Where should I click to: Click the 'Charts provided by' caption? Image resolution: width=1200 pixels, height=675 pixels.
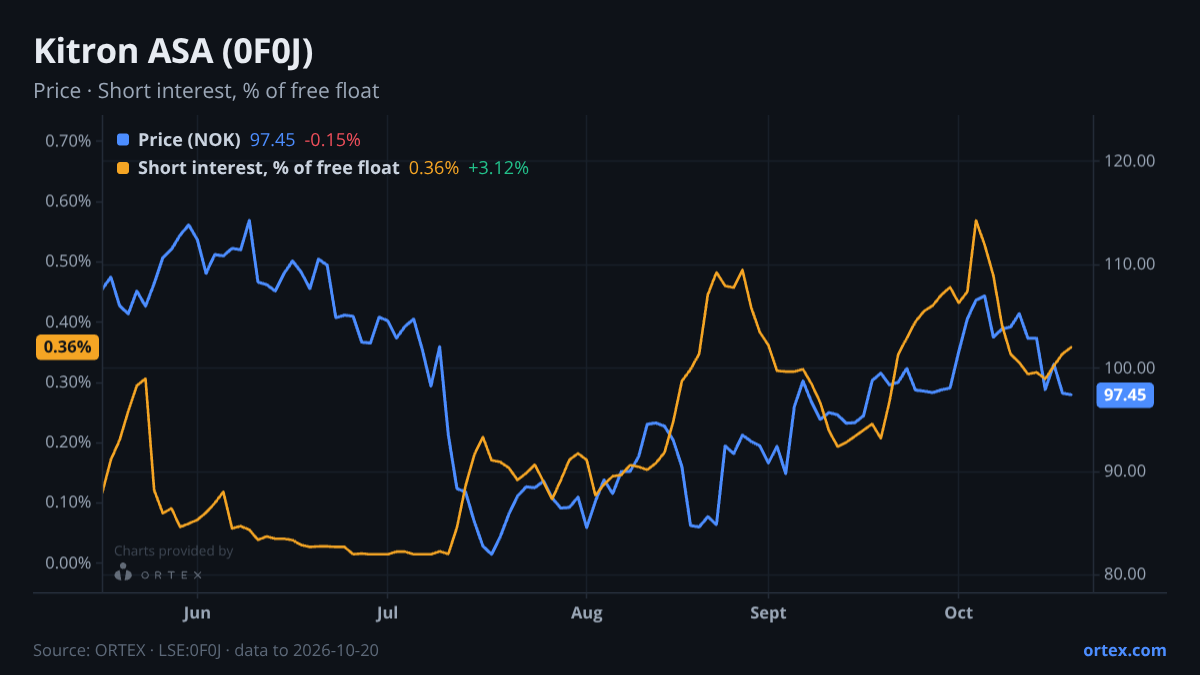[x=174, y=550]
